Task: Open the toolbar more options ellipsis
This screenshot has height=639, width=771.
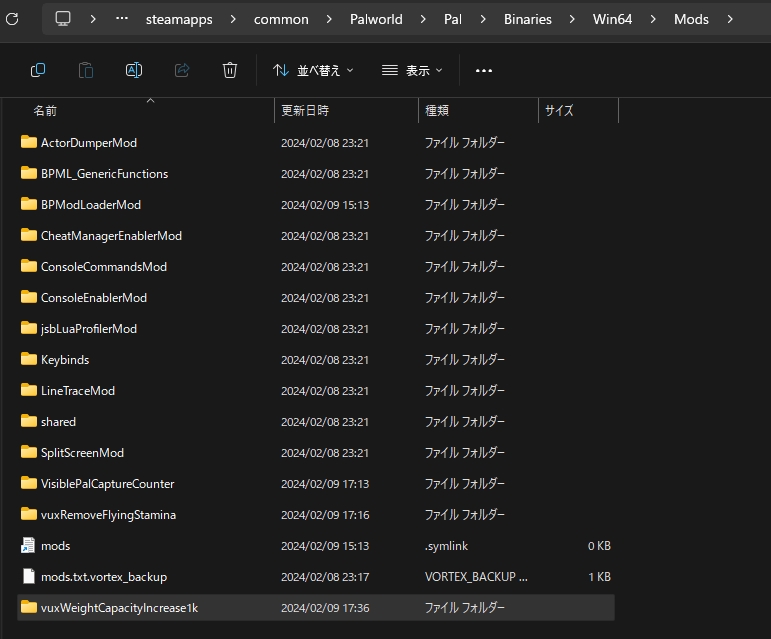Action: [x=484, y=71]
